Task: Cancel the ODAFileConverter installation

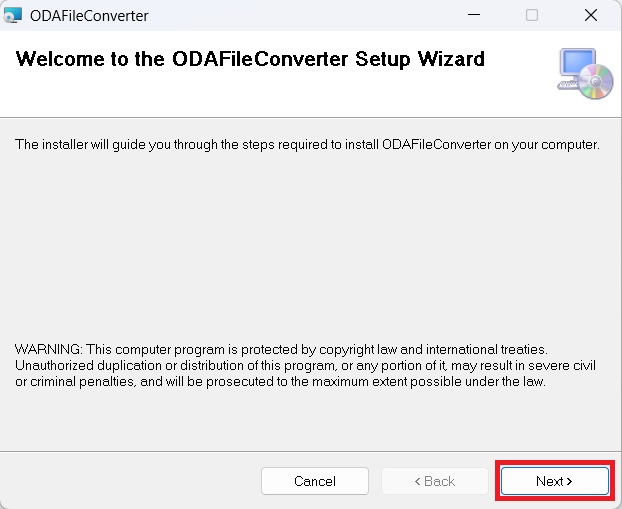Action: [x=314, y=481]
